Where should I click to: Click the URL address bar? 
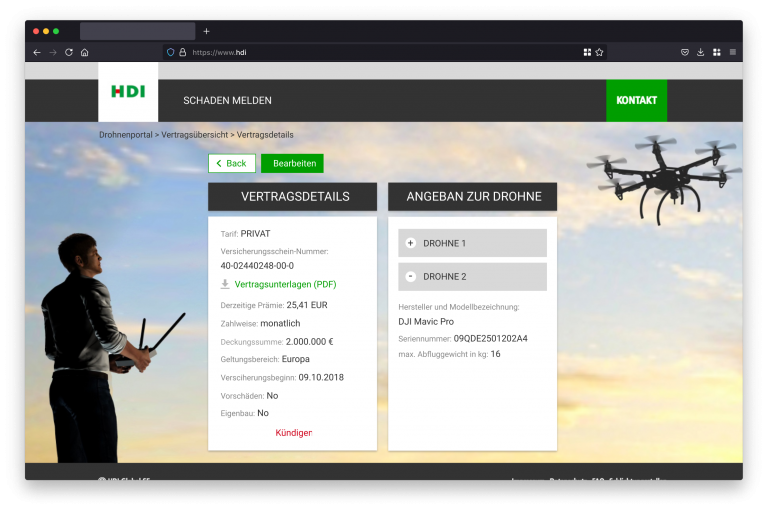(x=380, y=52)
